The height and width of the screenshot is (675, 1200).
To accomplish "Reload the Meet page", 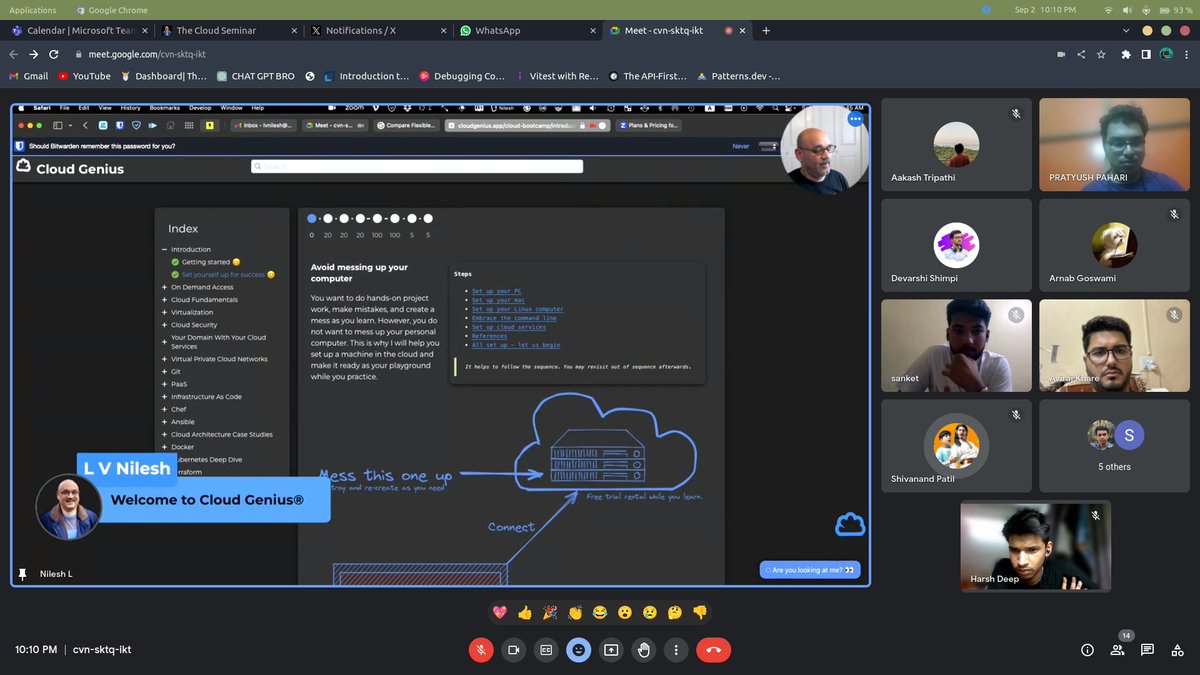I will (56, 54).
